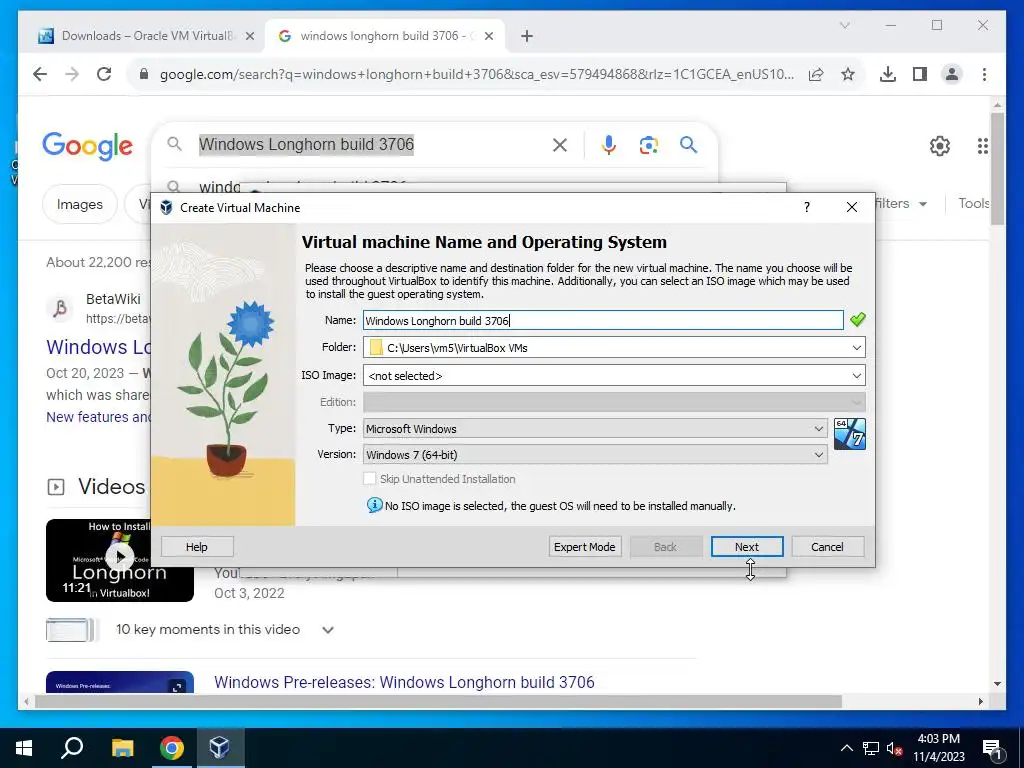
Task: Switch to Downloads – Oracle VM VirtualBox tab
Action: coord(146,36)
